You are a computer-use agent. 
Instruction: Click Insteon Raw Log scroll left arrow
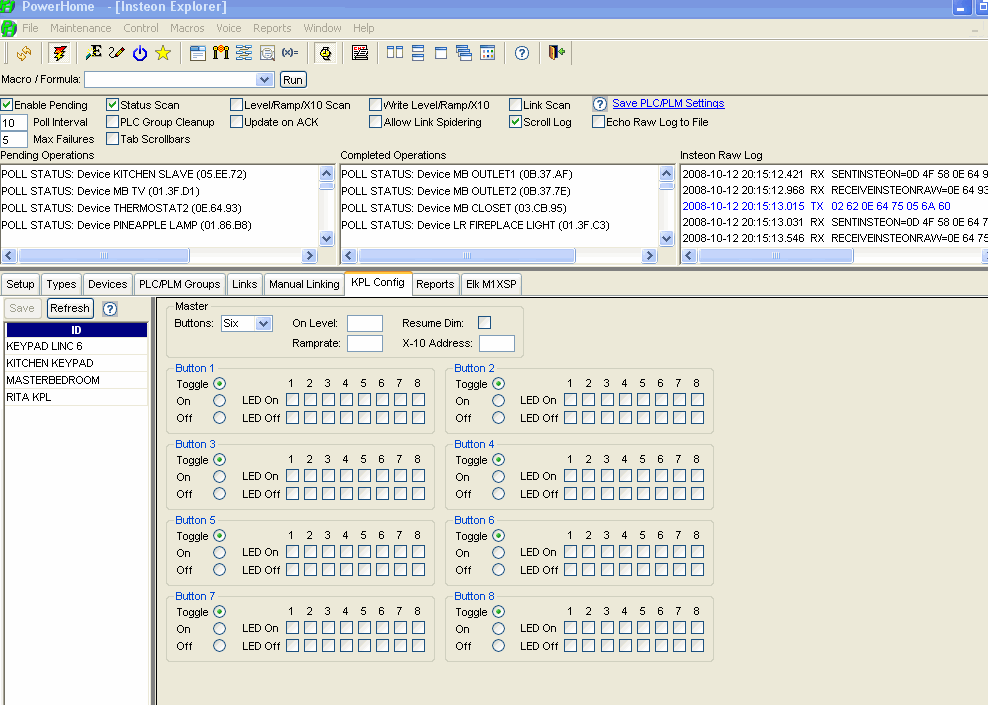point(689,255)
